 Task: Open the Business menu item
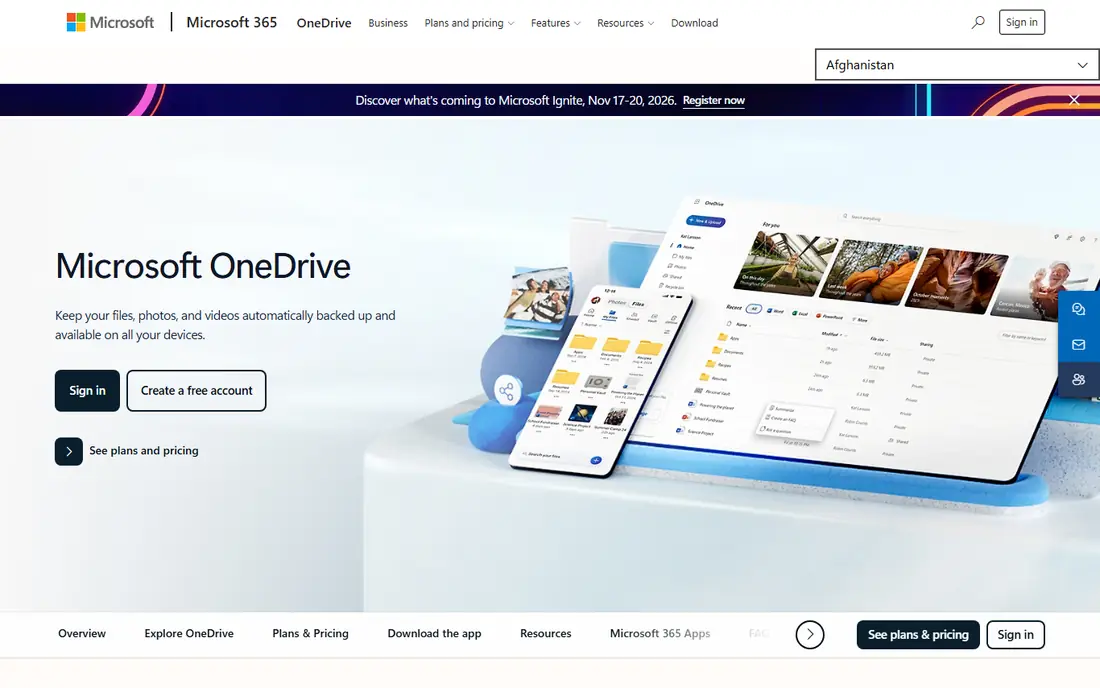click(388, 23)
